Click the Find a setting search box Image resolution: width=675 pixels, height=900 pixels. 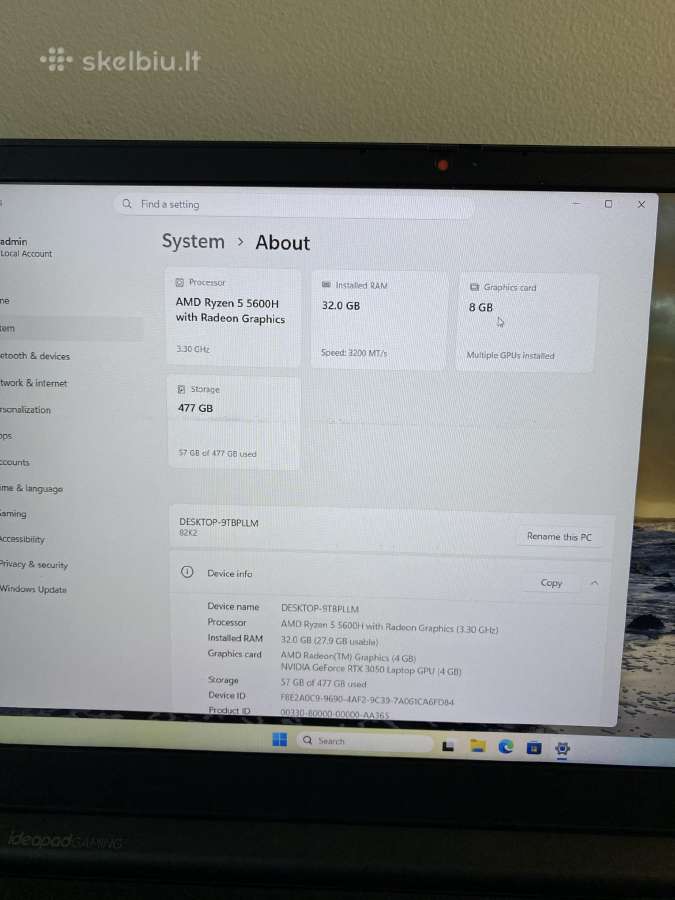294,205
